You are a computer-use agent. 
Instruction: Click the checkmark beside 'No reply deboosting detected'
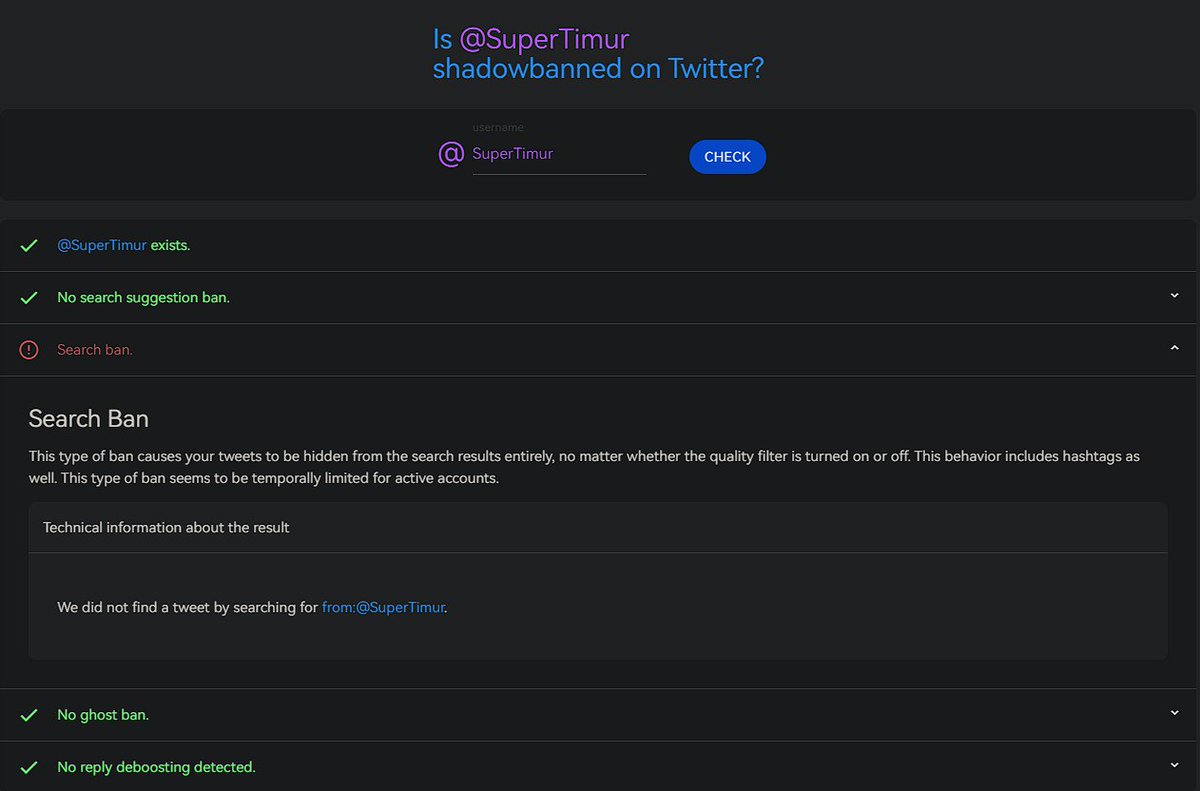pyautogui.click(x=29, y=767)
